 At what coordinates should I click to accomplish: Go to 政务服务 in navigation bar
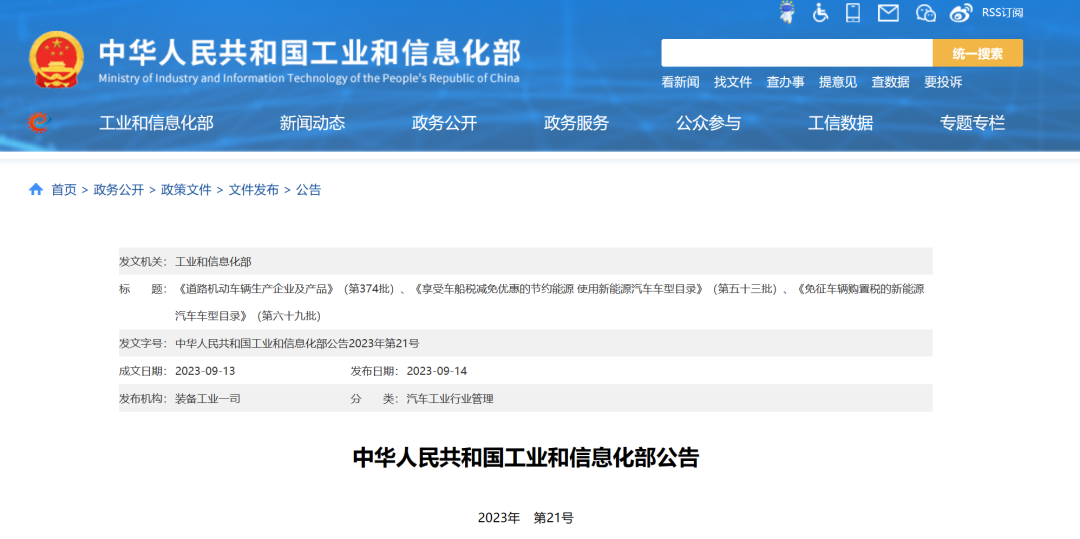tap(576, 123)
